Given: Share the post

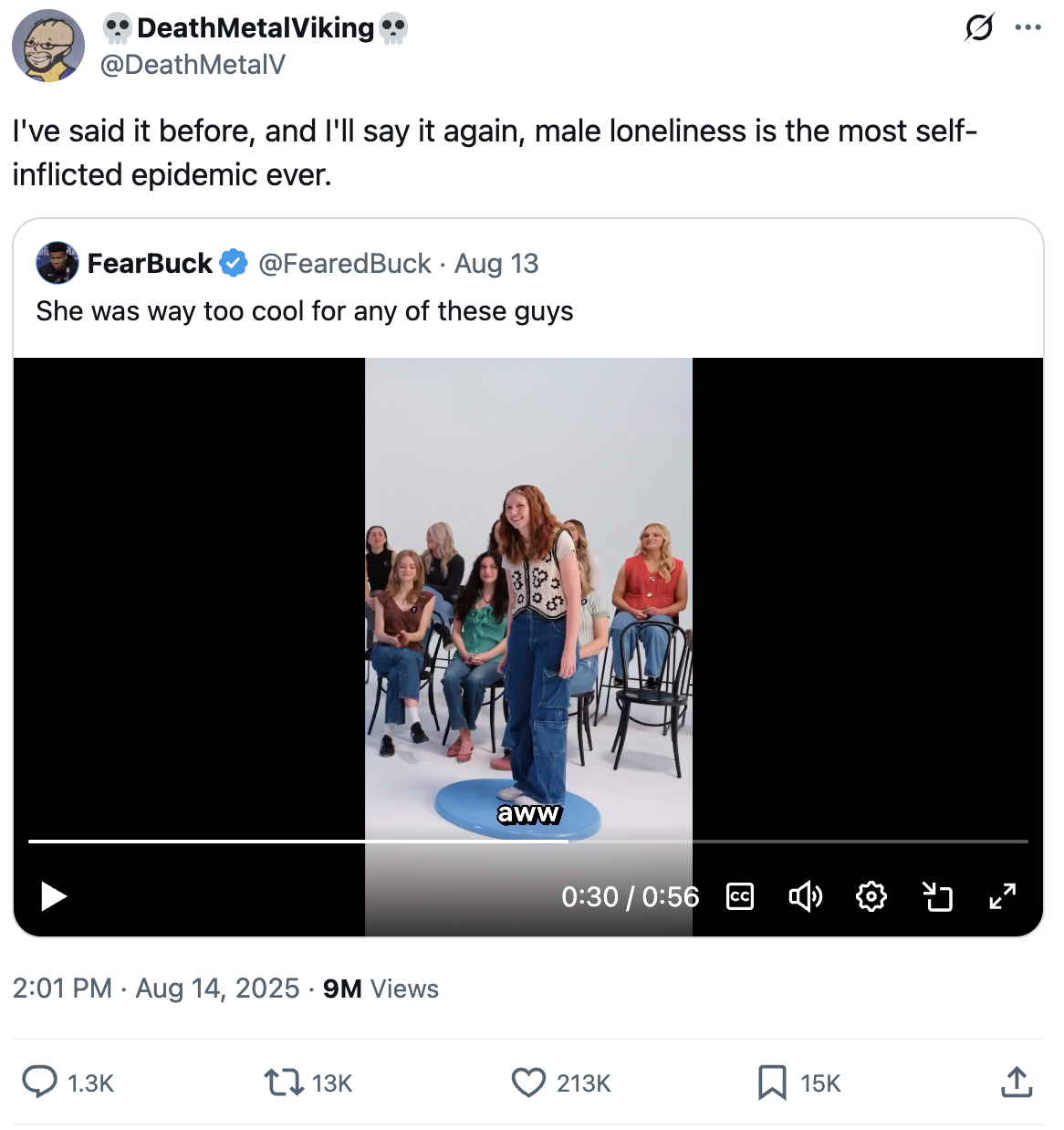Looking at the screenshot, I should tap(1016, 1083).
